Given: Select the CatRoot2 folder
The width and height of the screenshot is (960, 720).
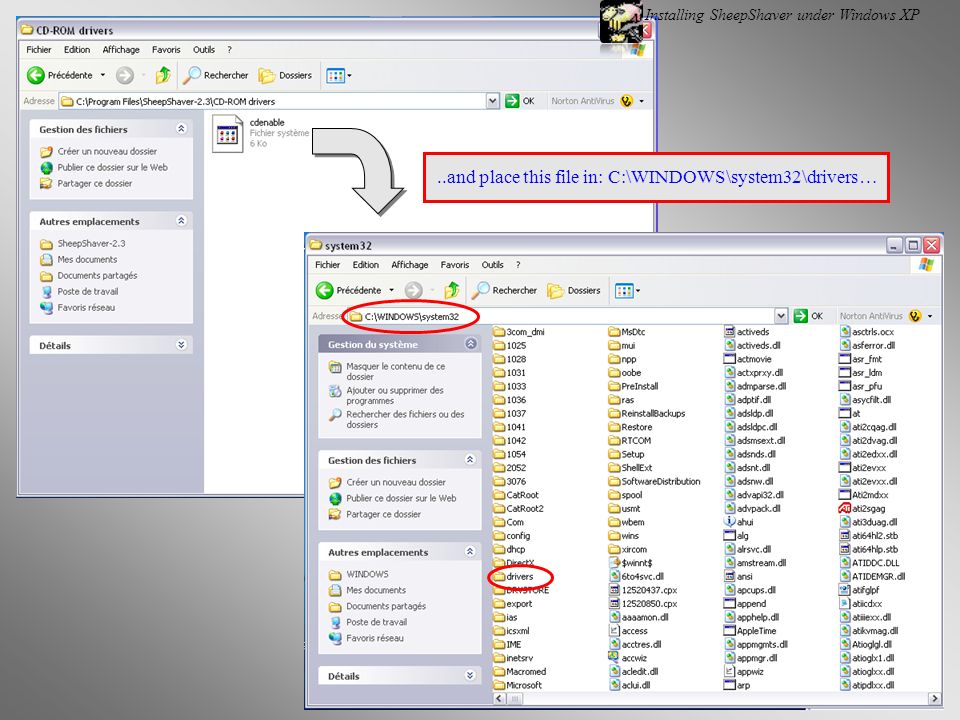Looking at the screenshot, I should click(518, 508).
